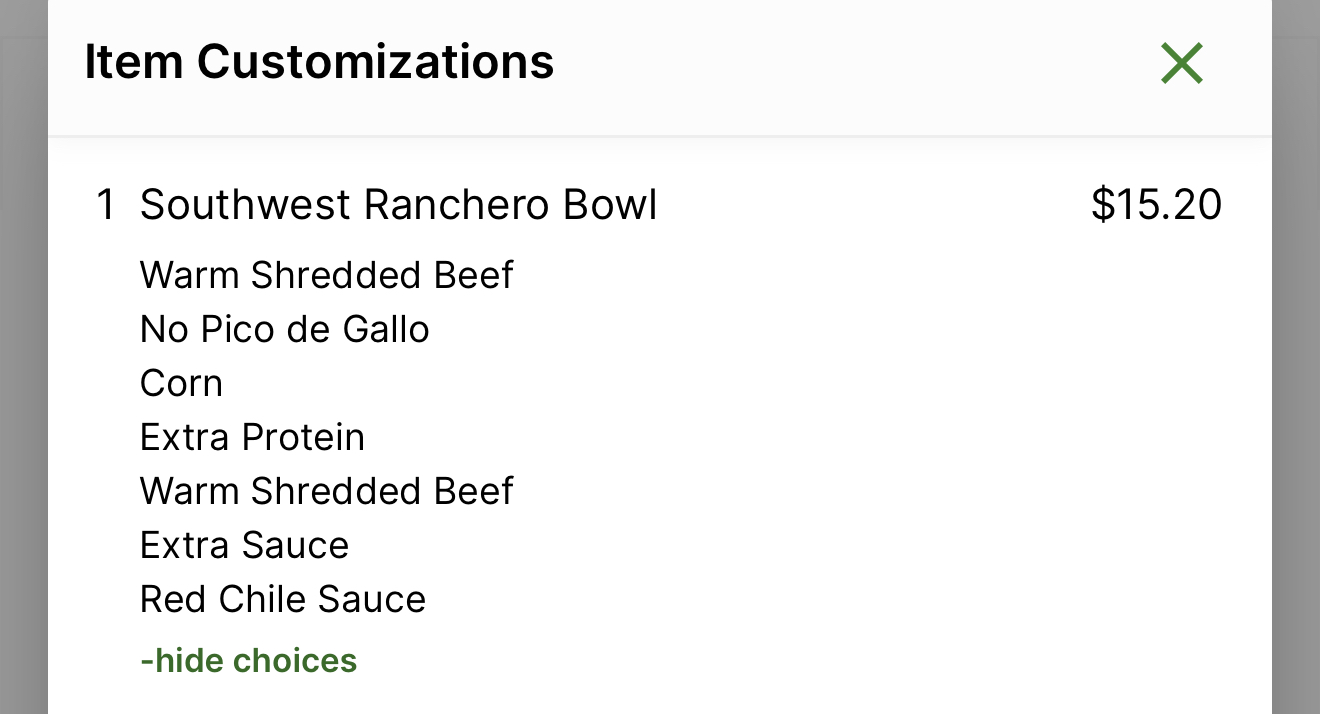Click the item quantity number 1

tap(105, 204)
